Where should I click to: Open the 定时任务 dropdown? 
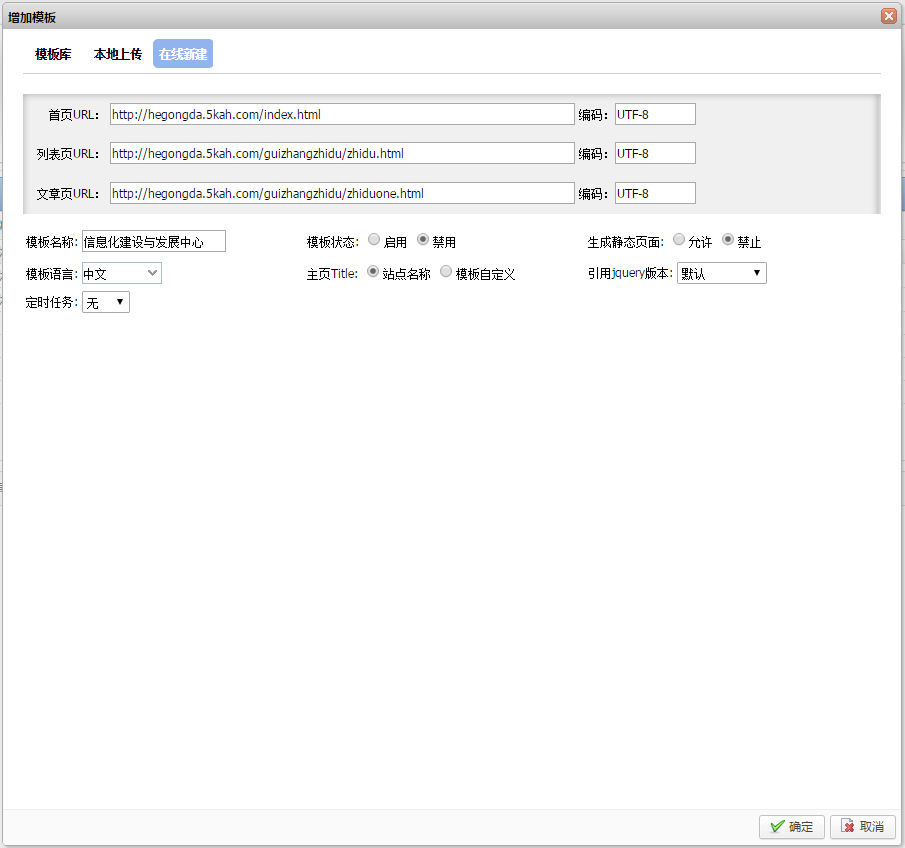pos(106,302)
